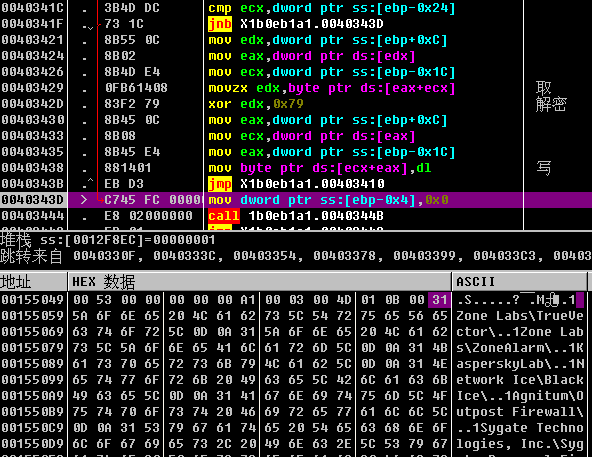Click the 堆栈 ss:[0012F8EC]=00000001 info line

[x=108, y=240]
